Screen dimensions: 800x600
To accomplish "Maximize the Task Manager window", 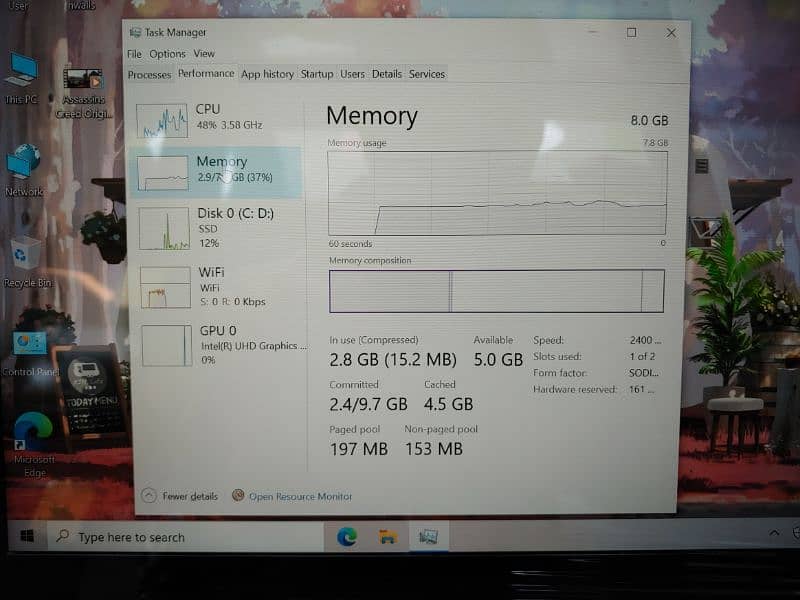I will click(632, 33).
